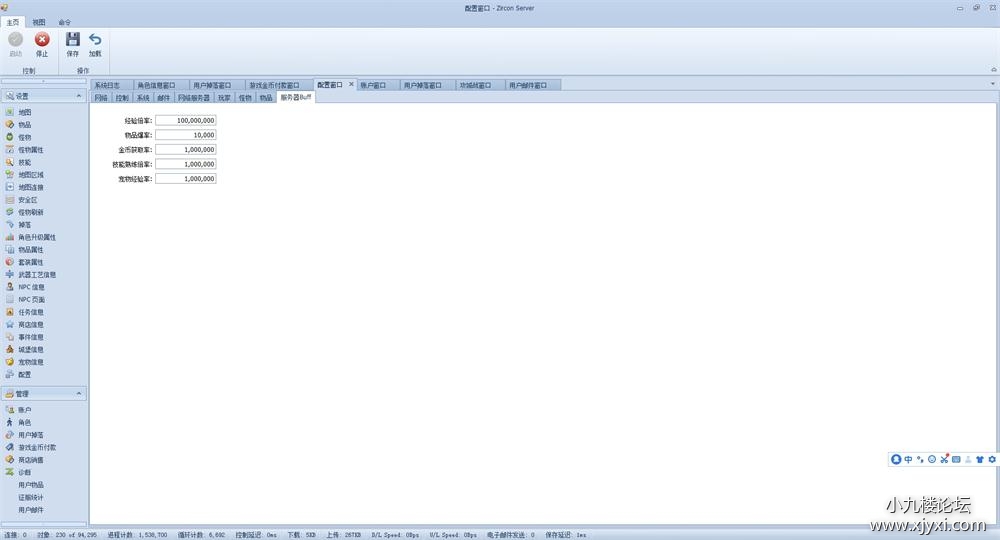Open 账户 accounts under management
The height and width of the screenshot is (540, 1000).
[x=25, y=410]
